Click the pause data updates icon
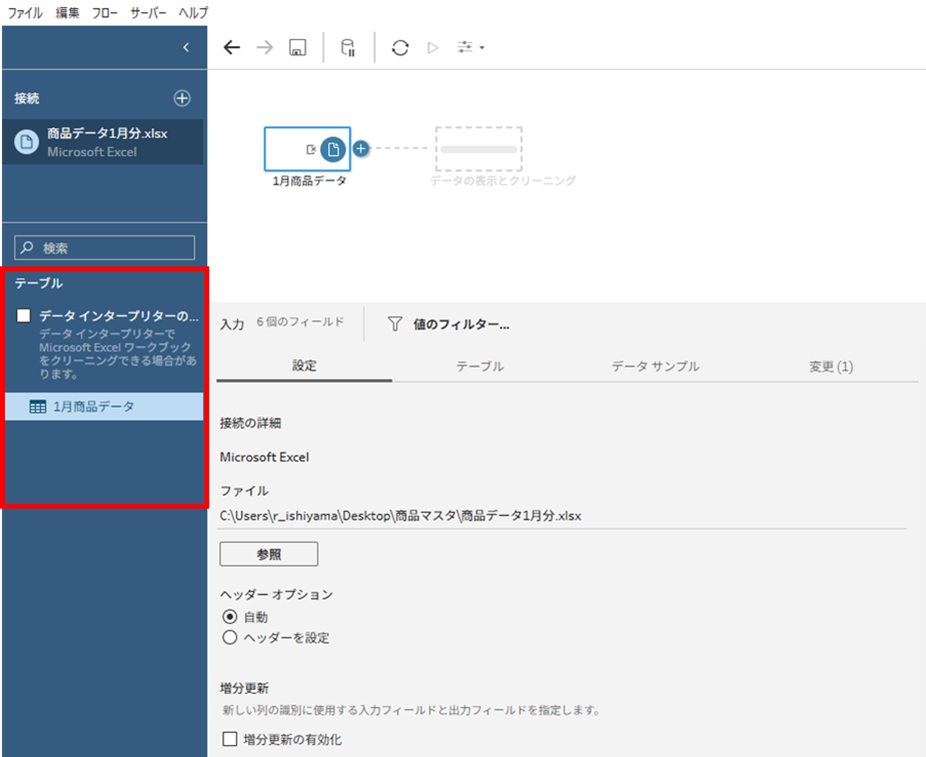The image size is (926, 757). [x=348, y=48]
